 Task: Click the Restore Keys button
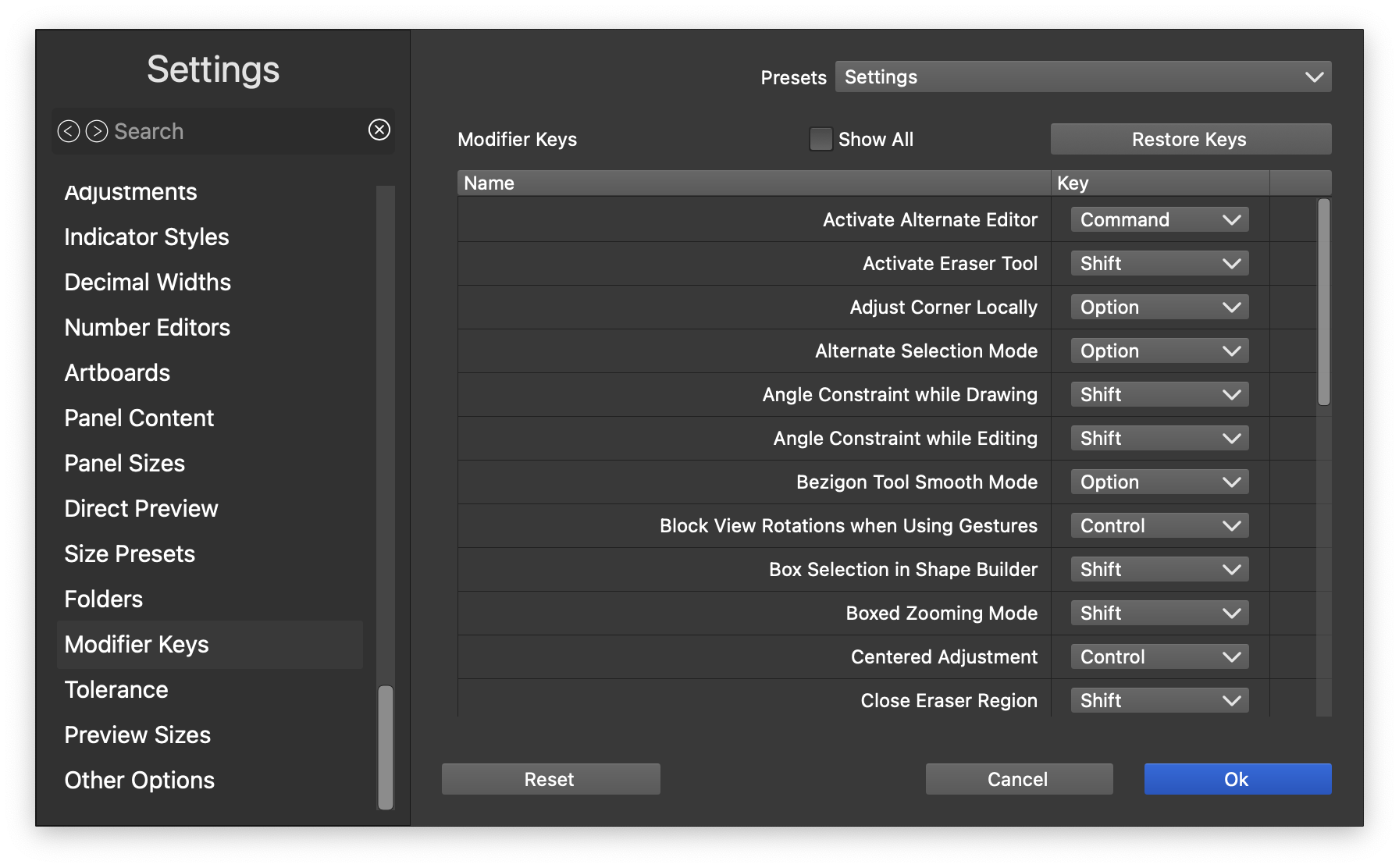coord(1191,139)
